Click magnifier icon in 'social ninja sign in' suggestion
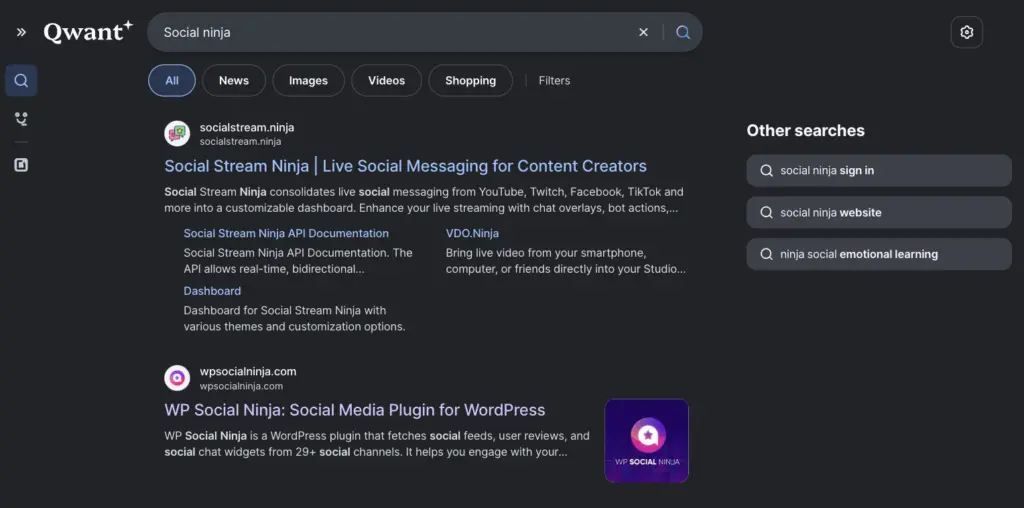 tap(767, 170)
